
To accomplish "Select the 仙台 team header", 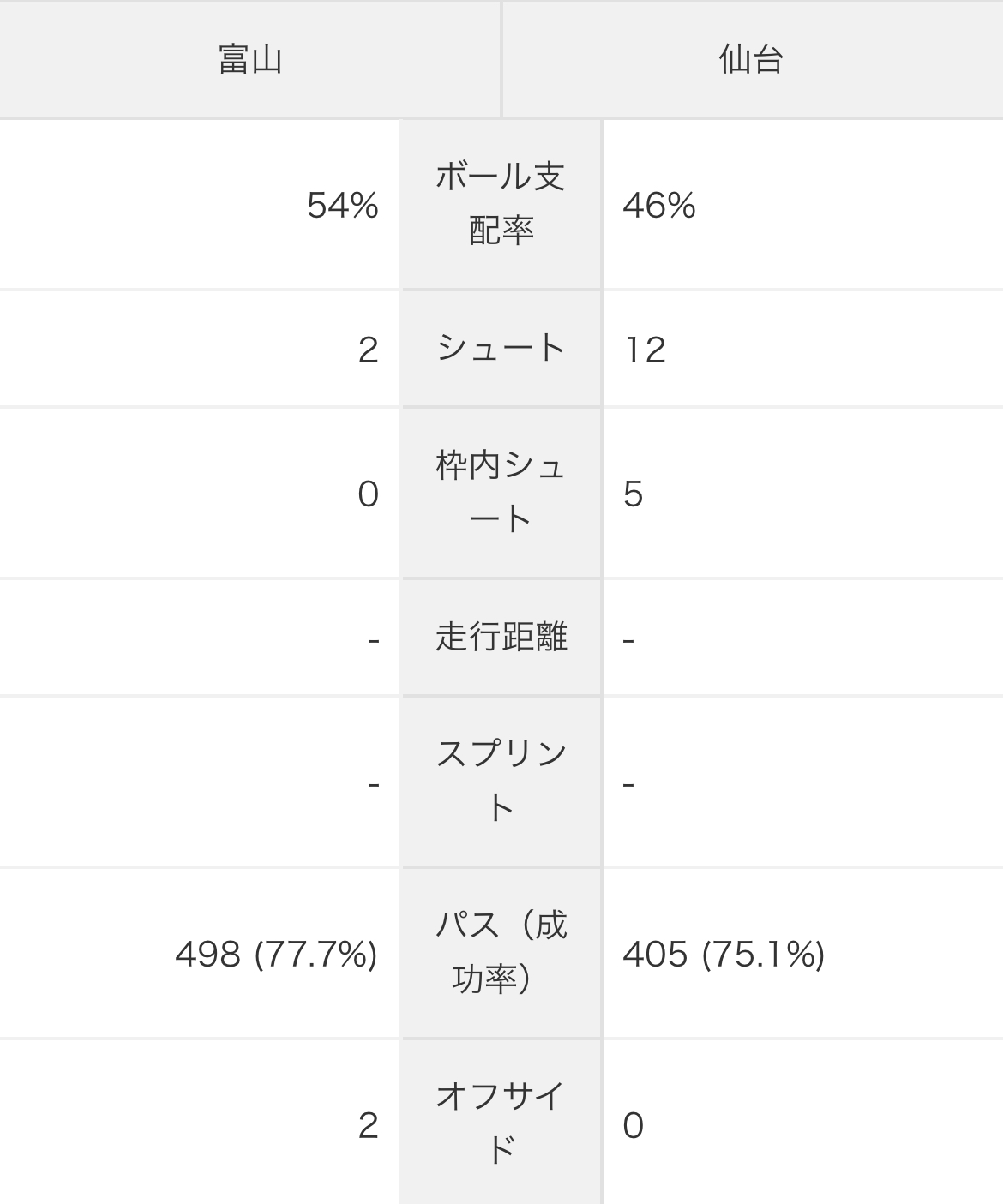I will (x=752, y=60).
